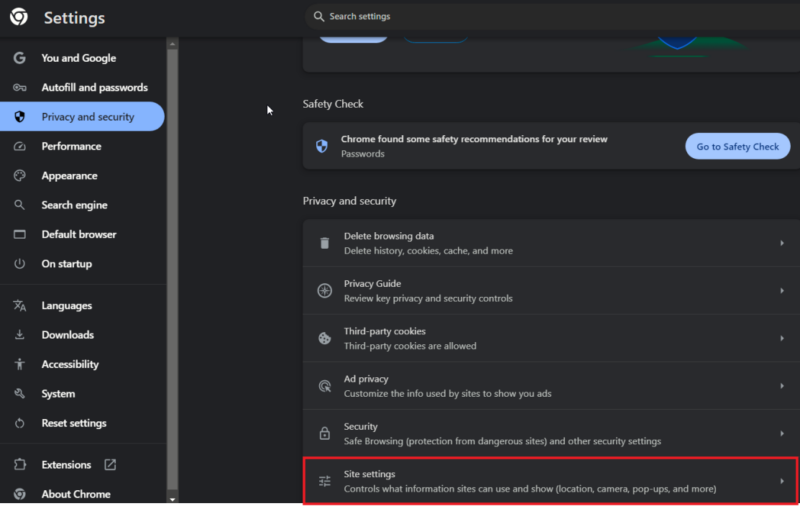Viewport: 800px width, 506px height.
Task: Click the Chrome logo beside Settings title
Action: (19, 17)
